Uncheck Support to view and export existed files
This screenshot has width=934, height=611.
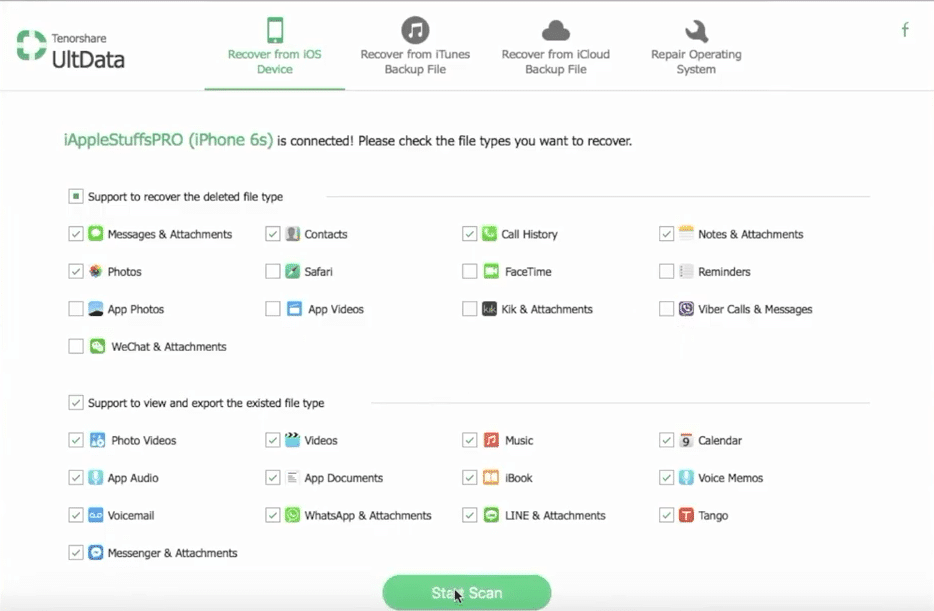pyautogui.click(x=76, y=403)
